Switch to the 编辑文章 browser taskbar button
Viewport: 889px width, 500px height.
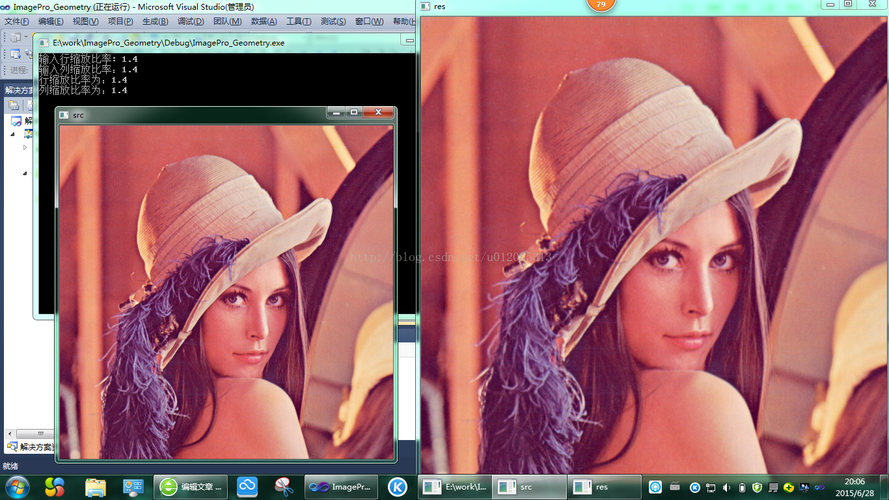click(191, 487)
